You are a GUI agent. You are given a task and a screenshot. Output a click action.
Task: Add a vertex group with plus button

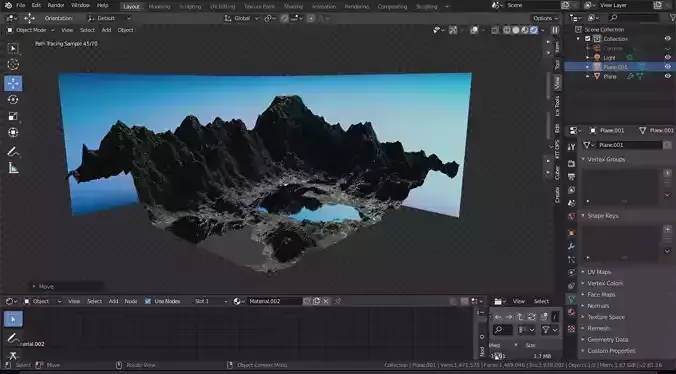[x=667, y=173]
